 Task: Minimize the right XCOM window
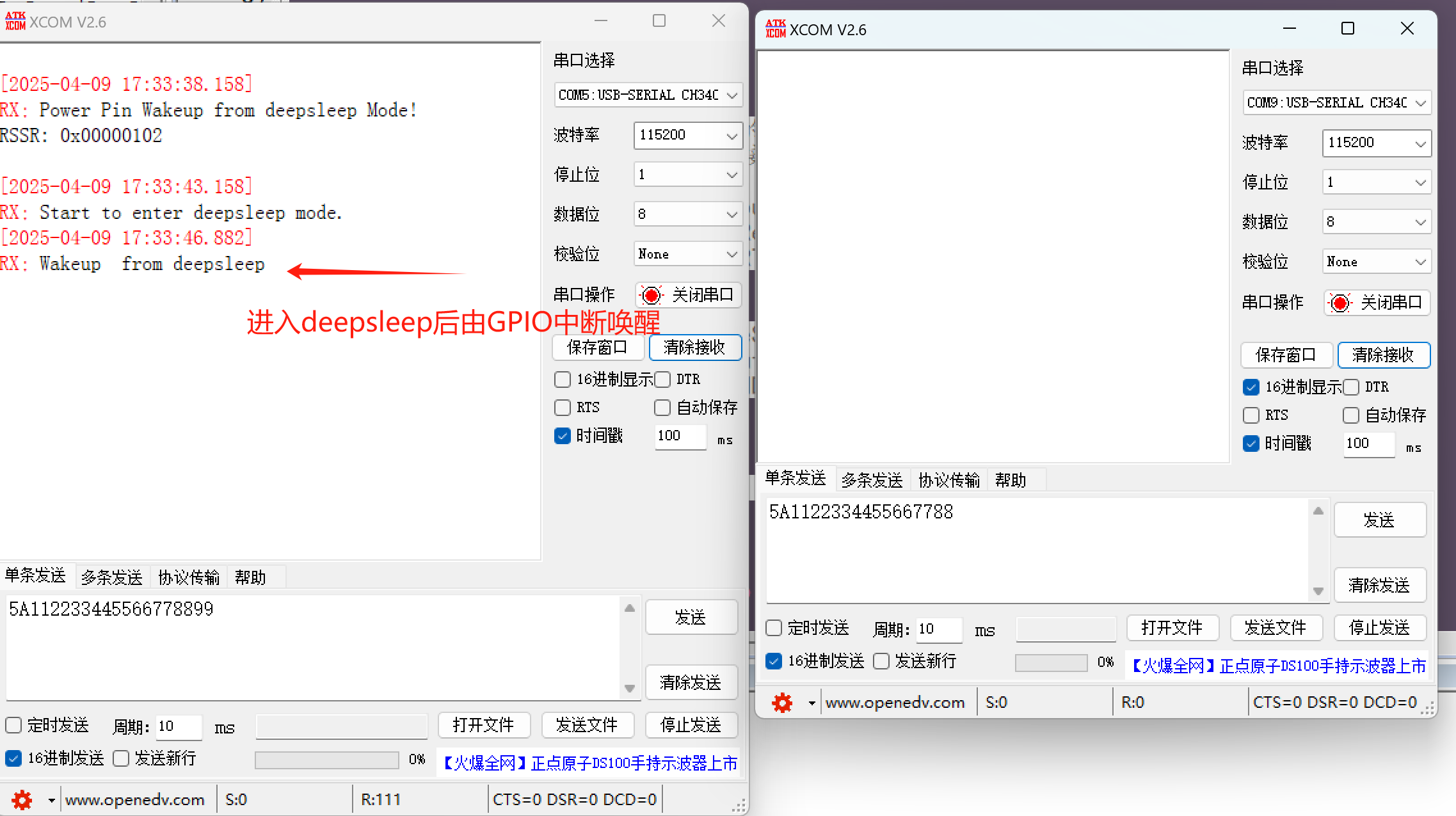point(1290,29)
